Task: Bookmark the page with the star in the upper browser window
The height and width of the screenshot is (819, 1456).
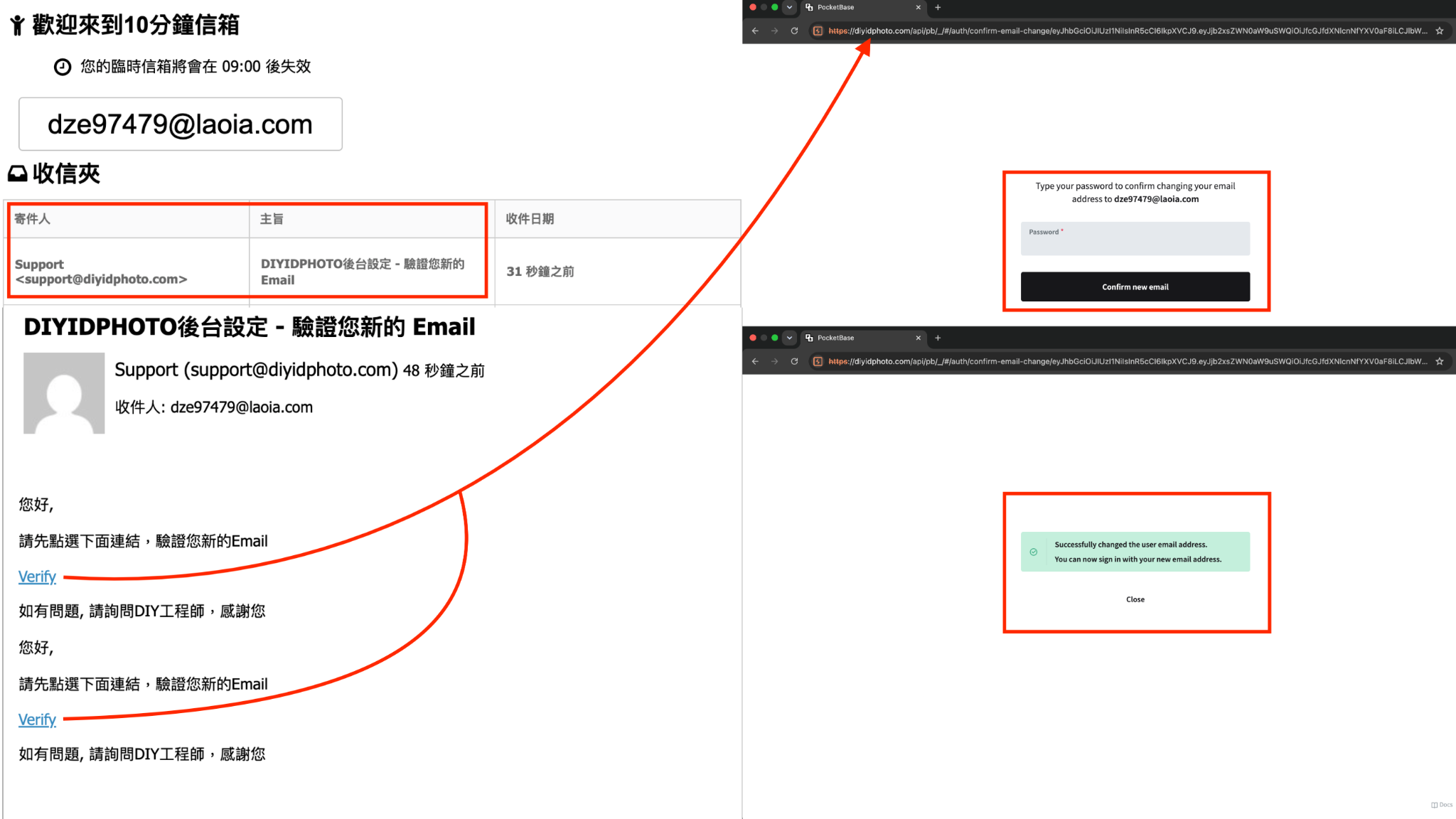Action: tap(1440, 31)
